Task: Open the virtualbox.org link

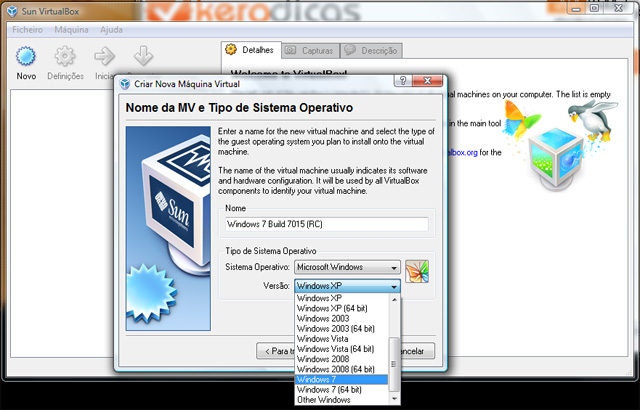Action: [x=463, y=153]
